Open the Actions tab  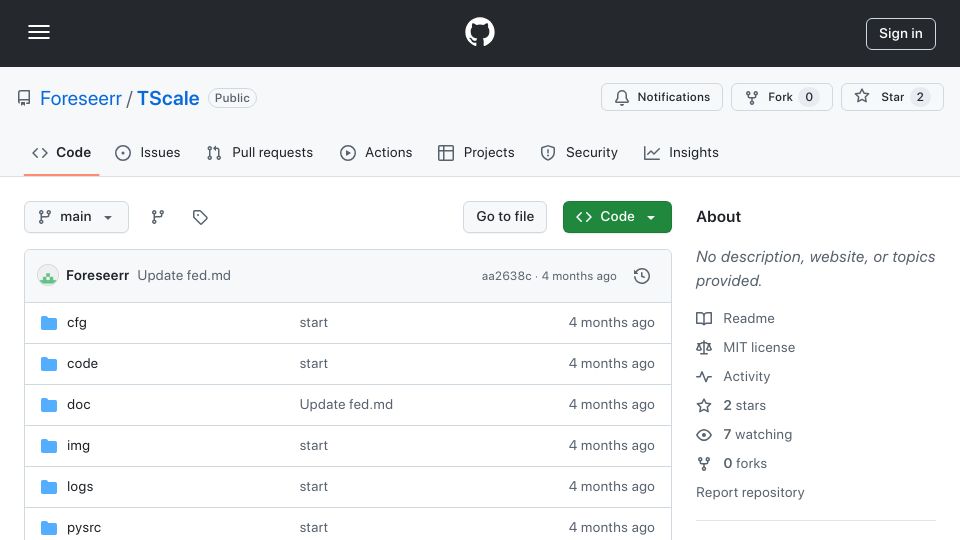pyautogui.click(x=376, y=152)
